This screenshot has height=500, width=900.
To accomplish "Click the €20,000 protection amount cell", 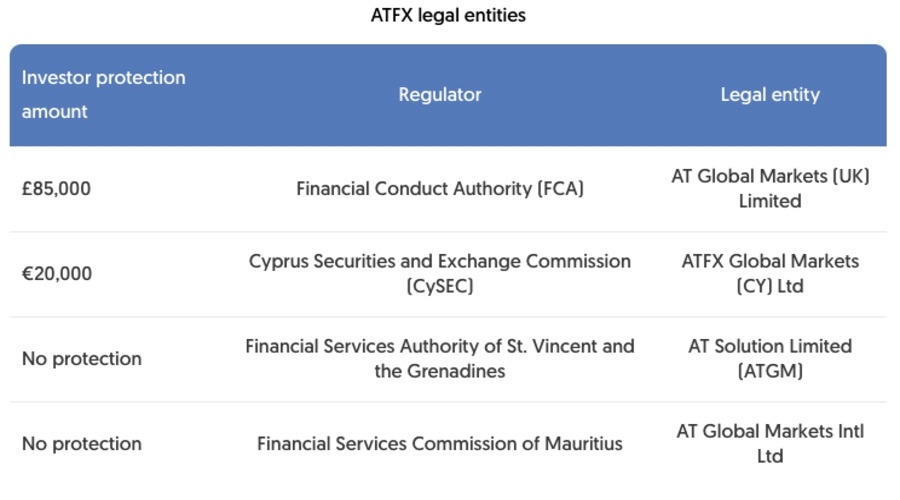I will point(56,274).
